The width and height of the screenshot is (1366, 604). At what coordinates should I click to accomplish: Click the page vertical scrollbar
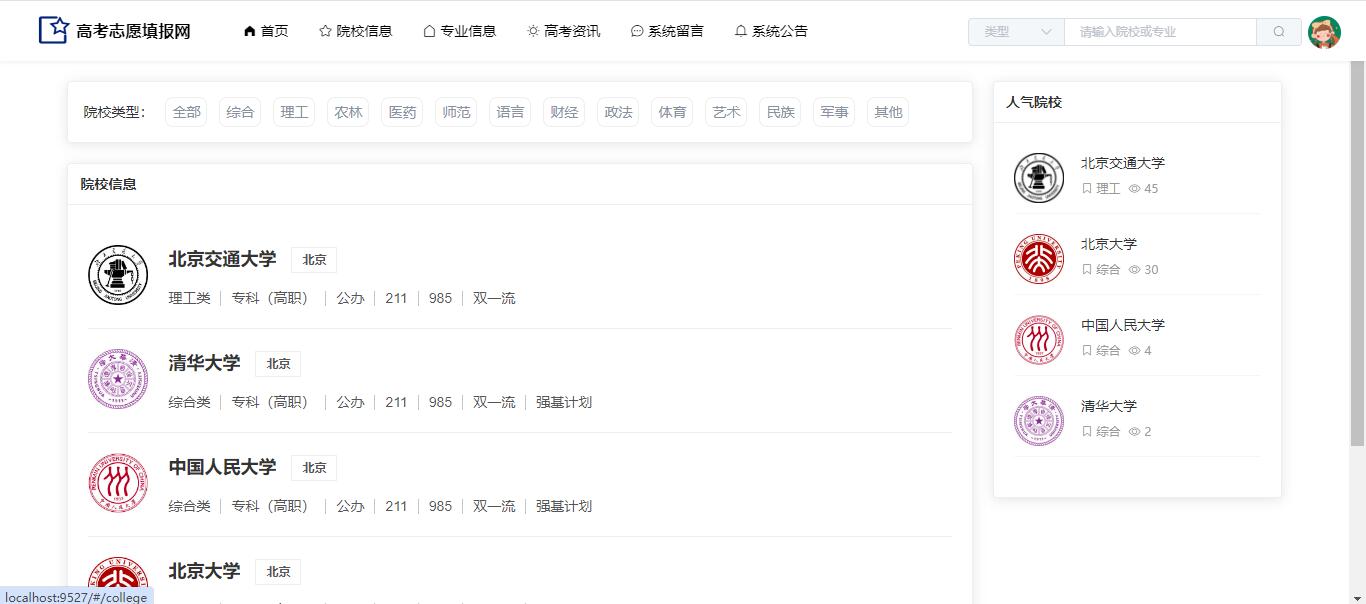(1358, 253)
